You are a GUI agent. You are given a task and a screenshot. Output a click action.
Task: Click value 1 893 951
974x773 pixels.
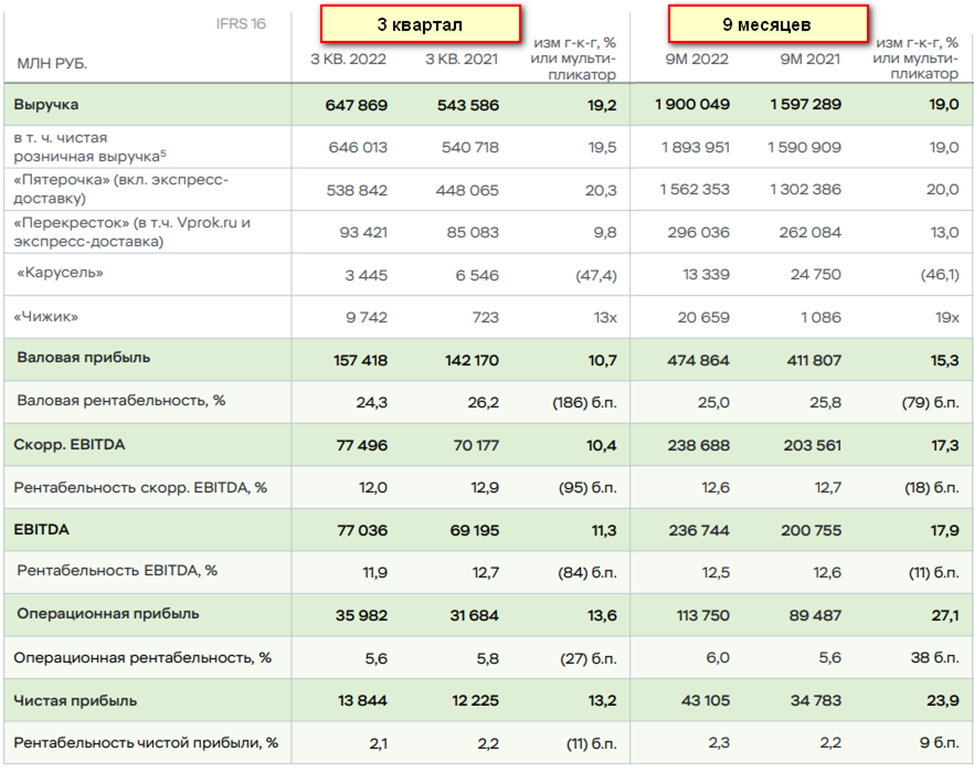tap(696, 148)
